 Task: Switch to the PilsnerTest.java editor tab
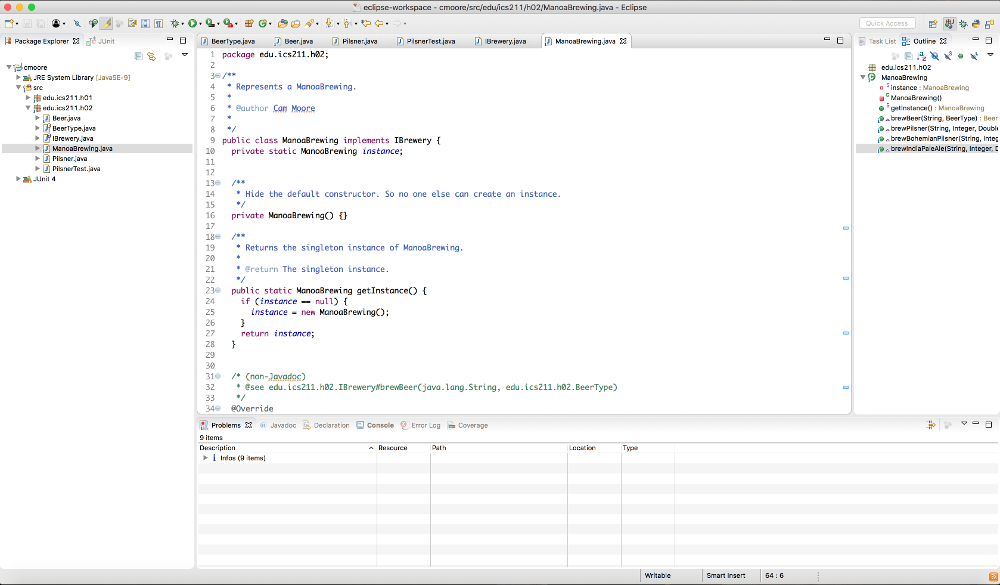[431, 41]
